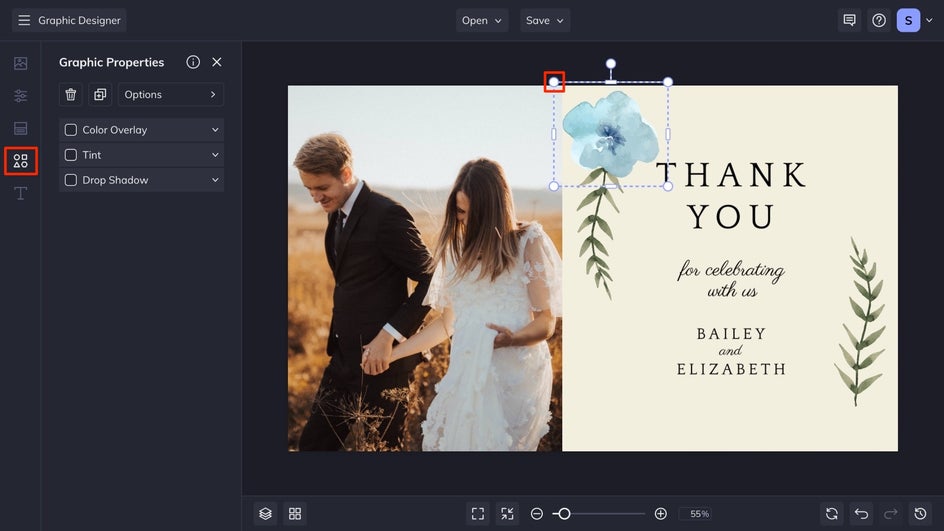The height and width of the screenshot is (531, 944).
Task: Open the Templates sidebar tab
Action: click(20, 128)
